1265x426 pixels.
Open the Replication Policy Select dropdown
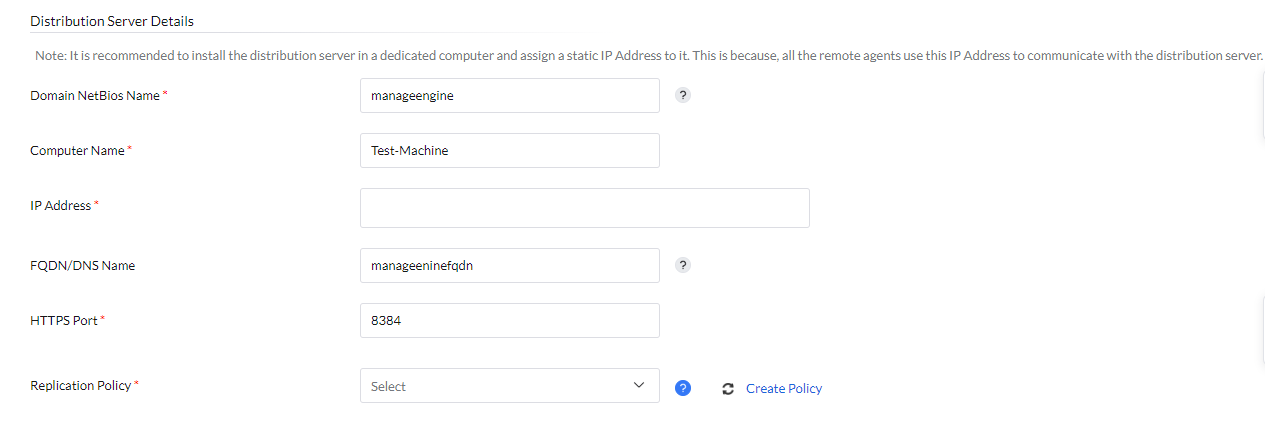[500, 386]
